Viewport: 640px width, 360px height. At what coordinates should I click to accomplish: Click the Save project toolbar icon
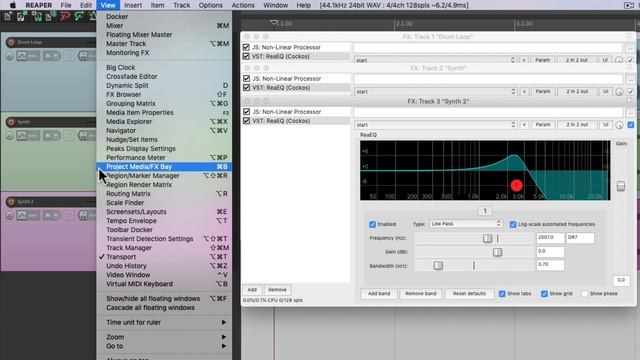click(37, 17)
